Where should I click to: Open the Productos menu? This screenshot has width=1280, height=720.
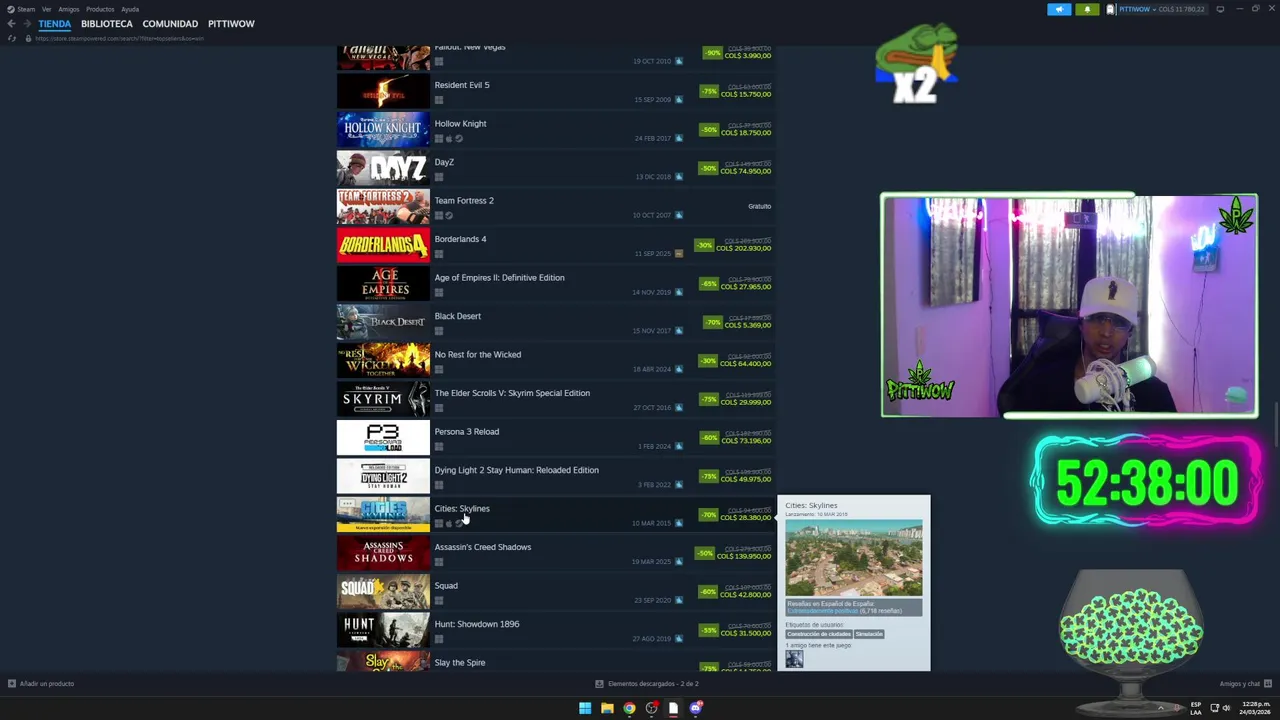tap(100, 9)
